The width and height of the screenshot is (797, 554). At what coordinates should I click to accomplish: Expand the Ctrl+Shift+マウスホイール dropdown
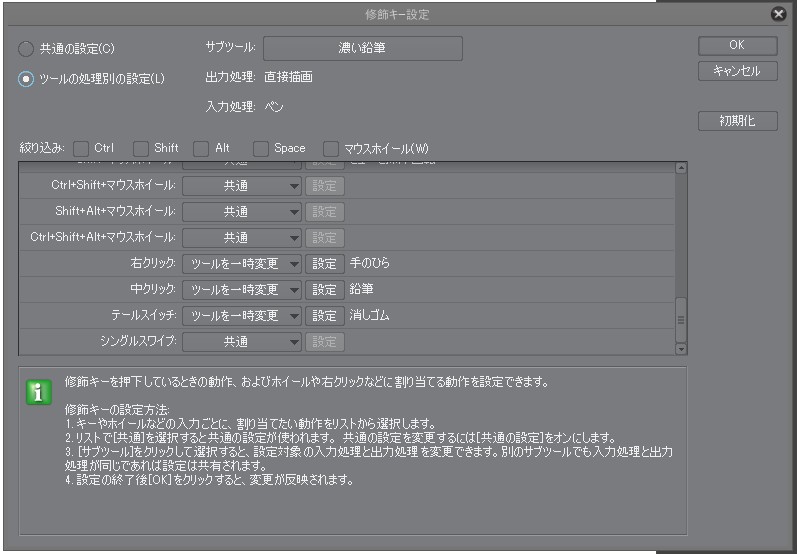coord(241,186)
